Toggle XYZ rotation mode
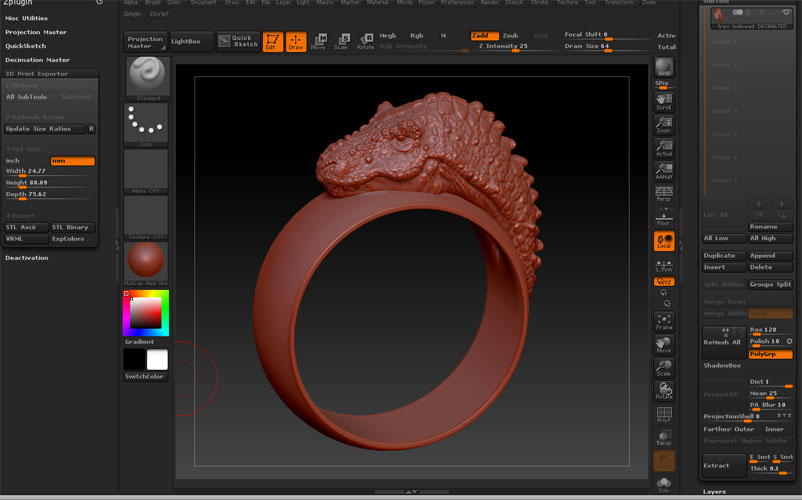 [664, 282]
